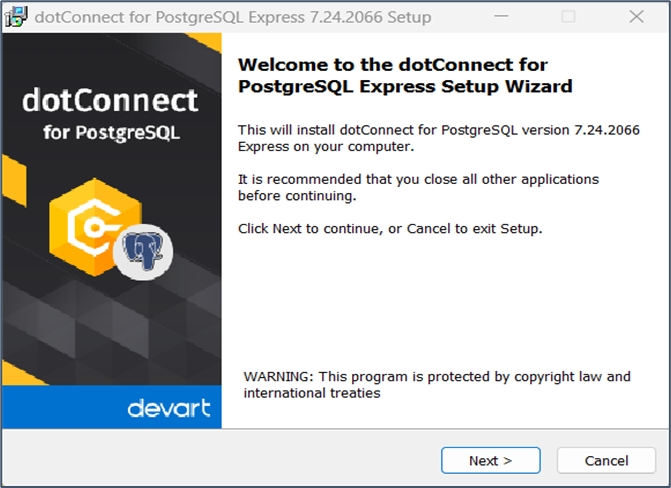Click the recommendation to close other applications

point(418,187)
